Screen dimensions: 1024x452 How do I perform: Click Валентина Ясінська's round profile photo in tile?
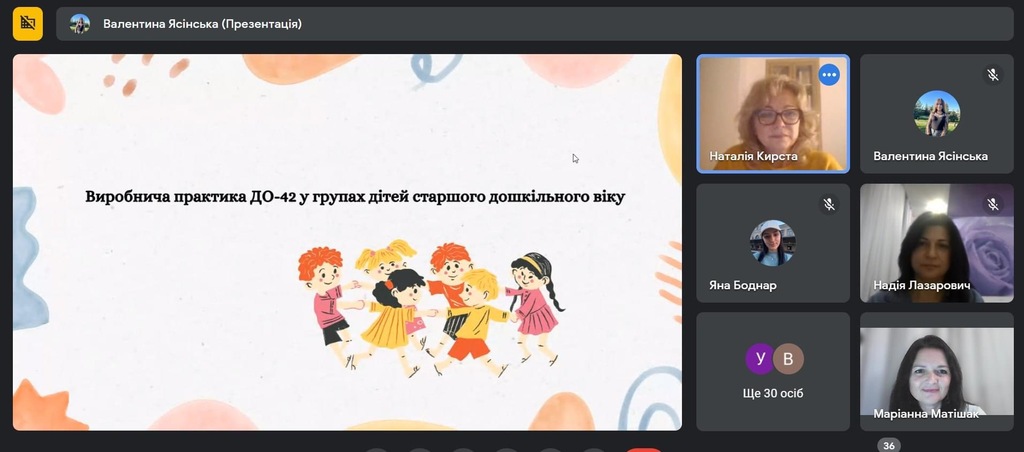click(x=937, y=113)
